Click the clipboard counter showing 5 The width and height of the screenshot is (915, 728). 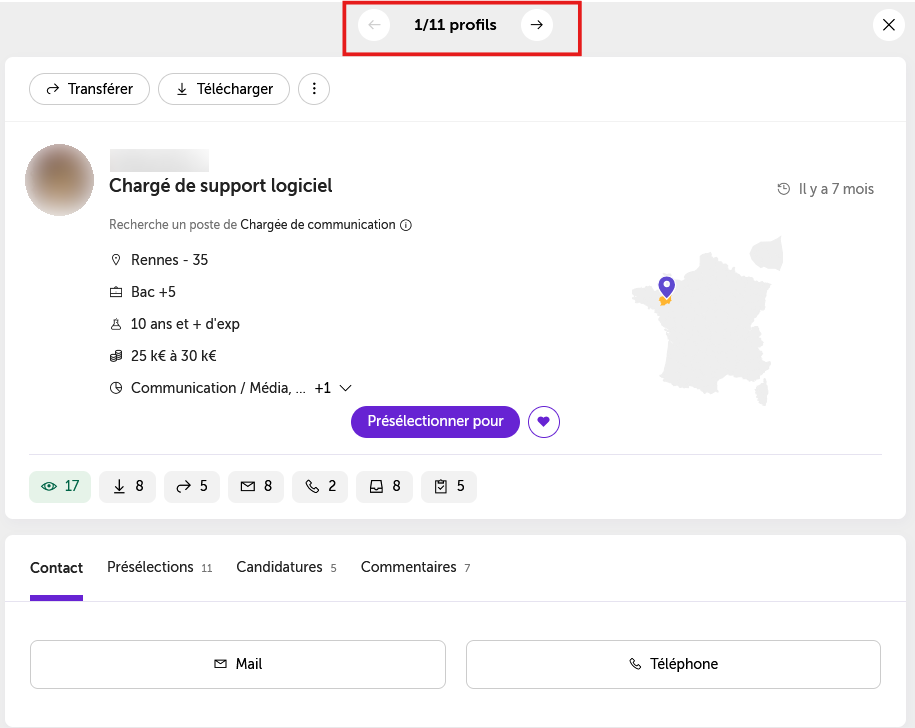(x=449, y=486)
